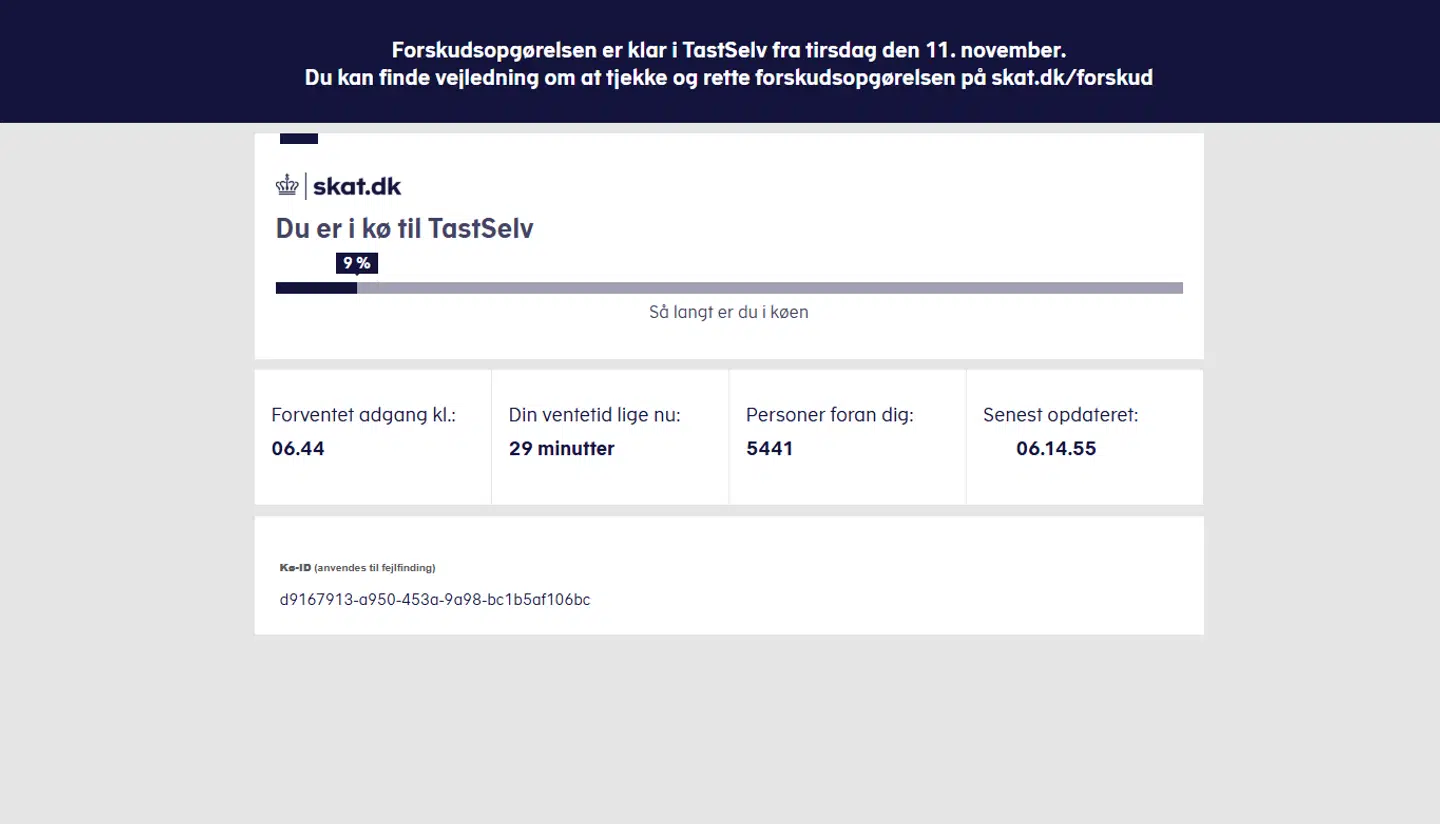This screenshot has height=824, width=1440.
Task: Click the 'Senest opdateret:' label
Action: click(1060, 415)
